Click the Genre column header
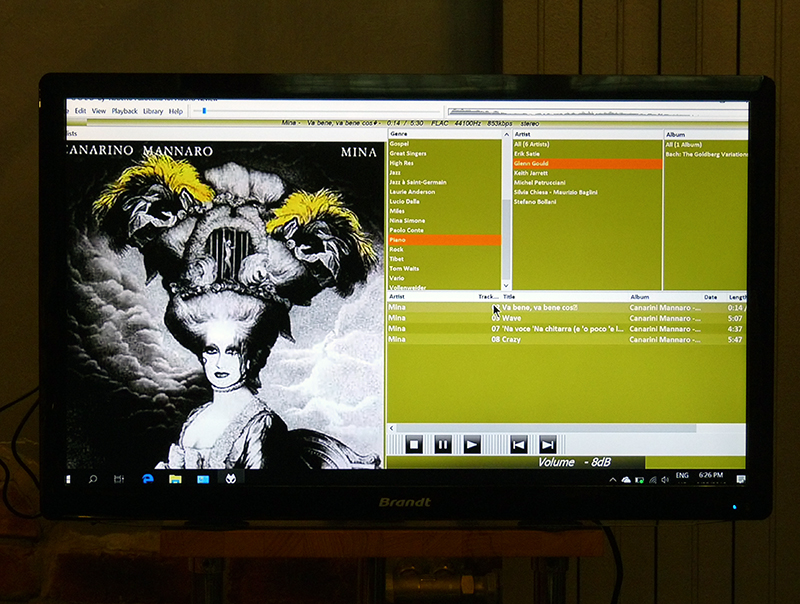The image size is (800, 604). click(445, 134)
